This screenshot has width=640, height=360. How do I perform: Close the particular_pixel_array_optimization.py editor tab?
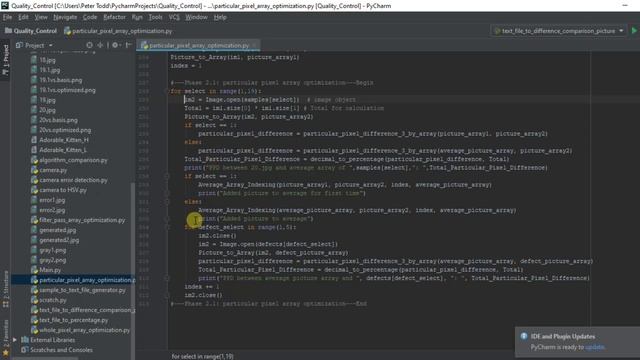click(x=255, y=45)
